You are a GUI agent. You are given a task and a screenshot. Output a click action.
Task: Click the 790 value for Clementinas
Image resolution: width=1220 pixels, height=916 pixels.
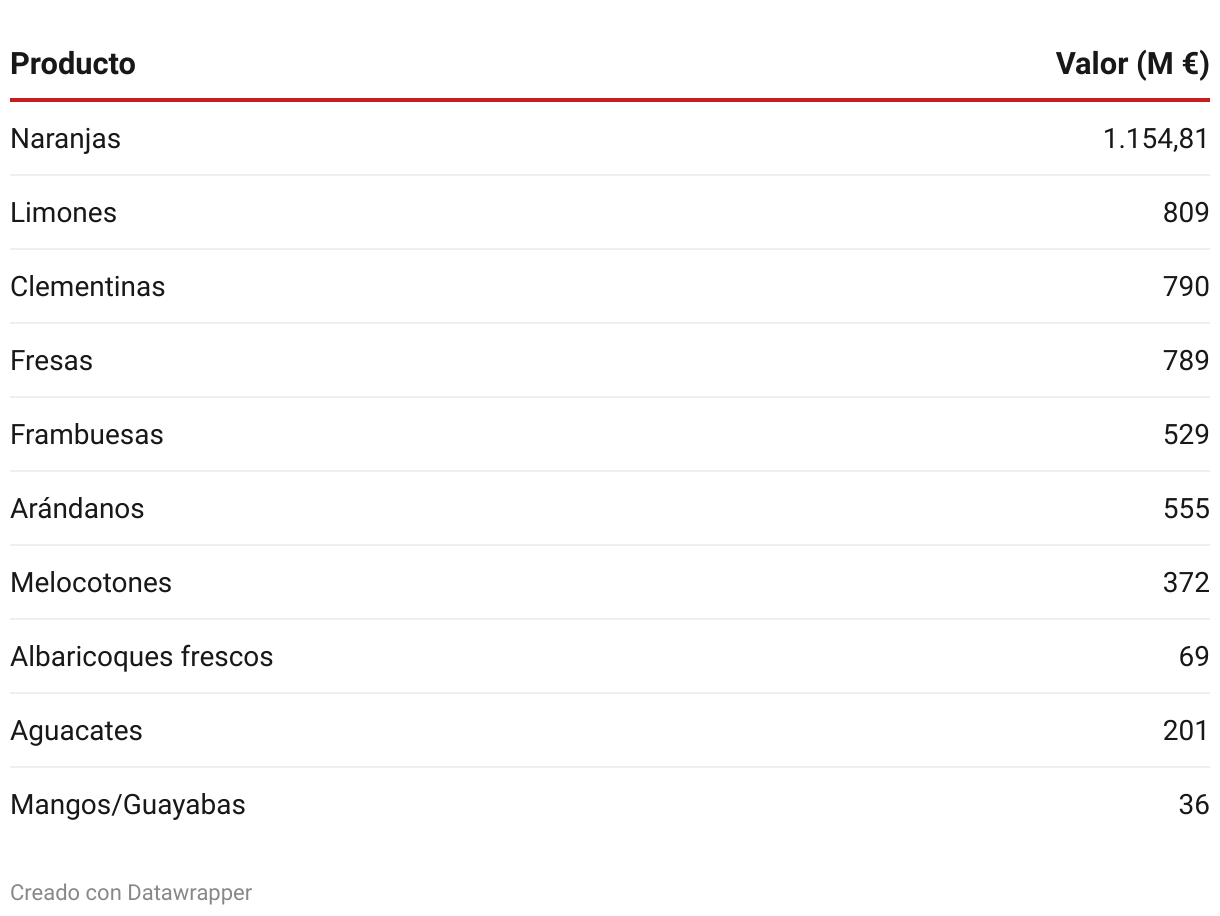point(1186,286)
